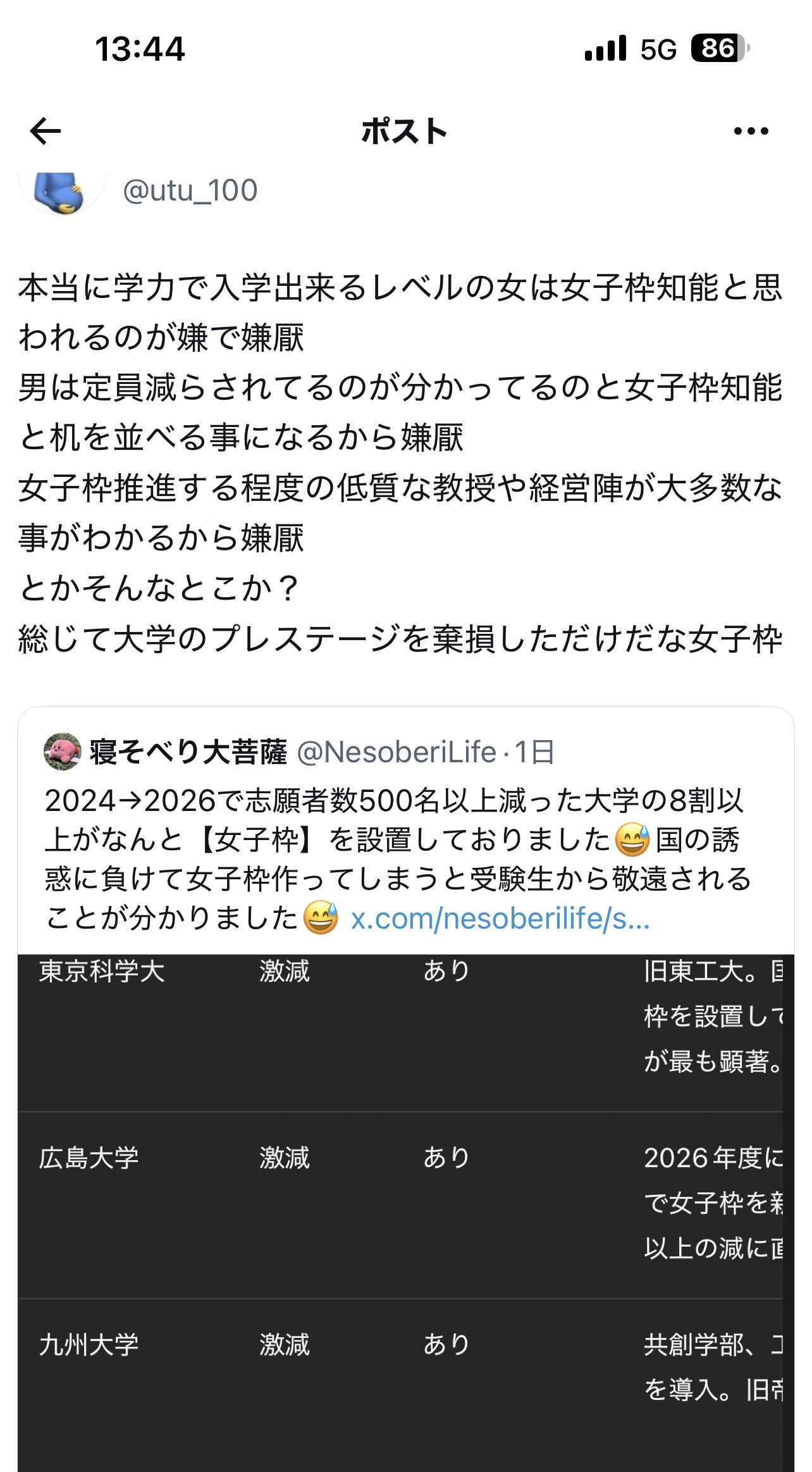Tap the 5G network indicator
This screenshot has height=1472, width=812.
coord(658,49)
